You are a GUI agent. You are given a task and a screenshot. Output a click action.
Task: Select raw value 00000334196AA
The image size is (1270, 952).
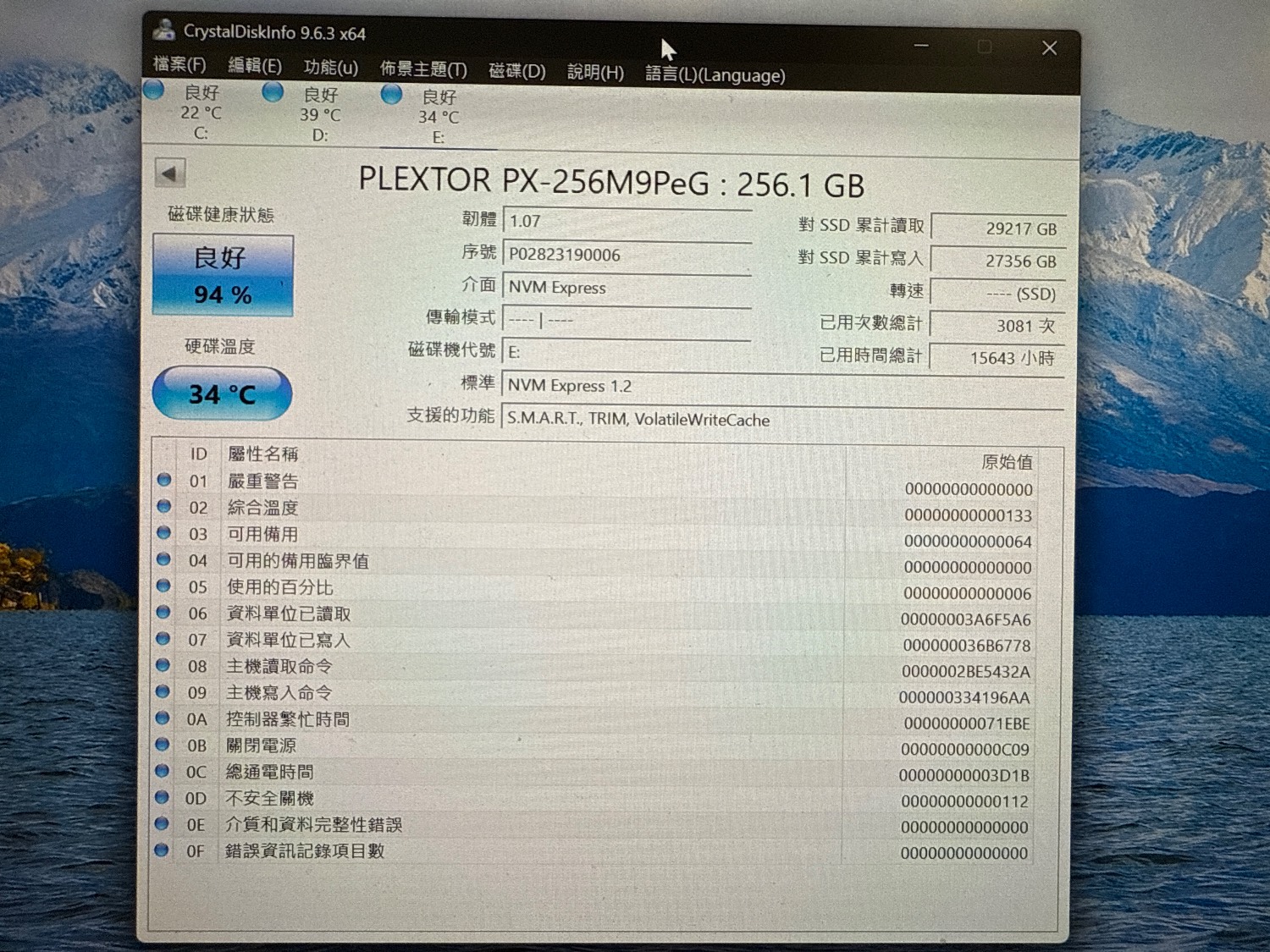[964, 698]
